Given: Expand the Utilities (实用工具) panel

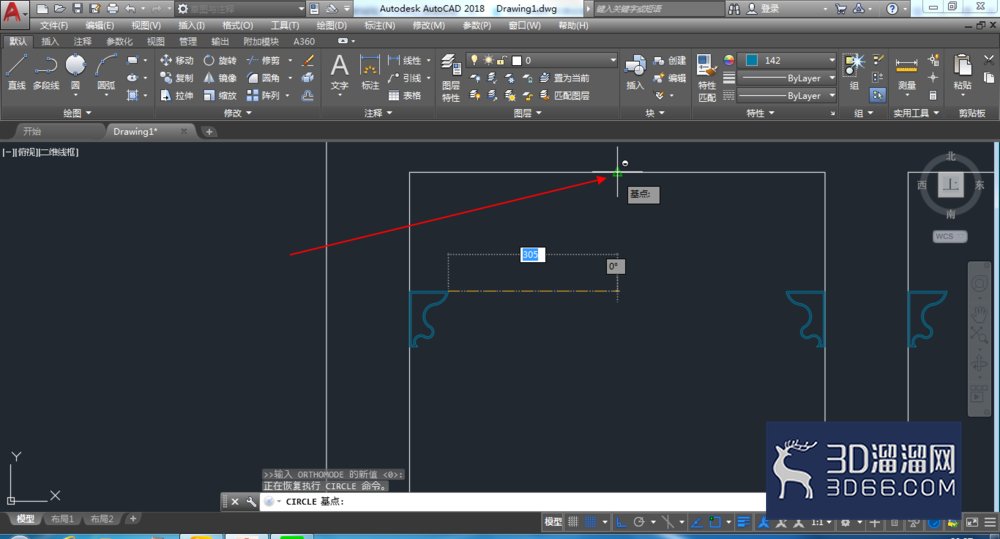Looking at the screenshot, I should coord(916,113).
